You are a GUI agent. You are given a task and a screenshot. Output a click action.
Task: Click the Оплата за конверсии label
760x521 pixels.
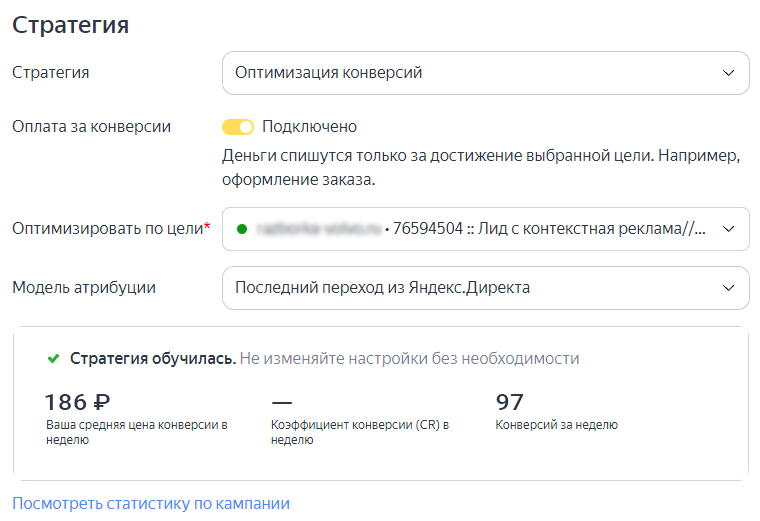click(91, 127)
